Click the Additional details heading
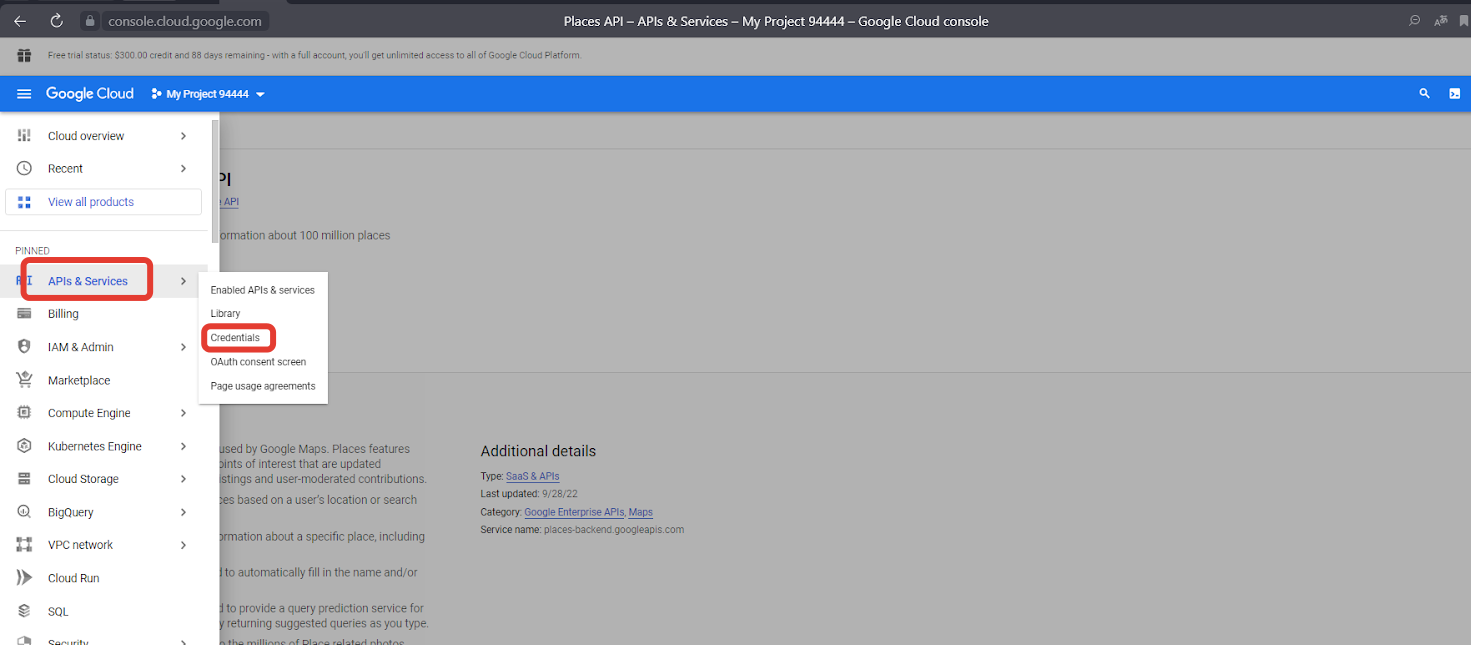Screen dimensions: 1471x645 coord(538,451)
